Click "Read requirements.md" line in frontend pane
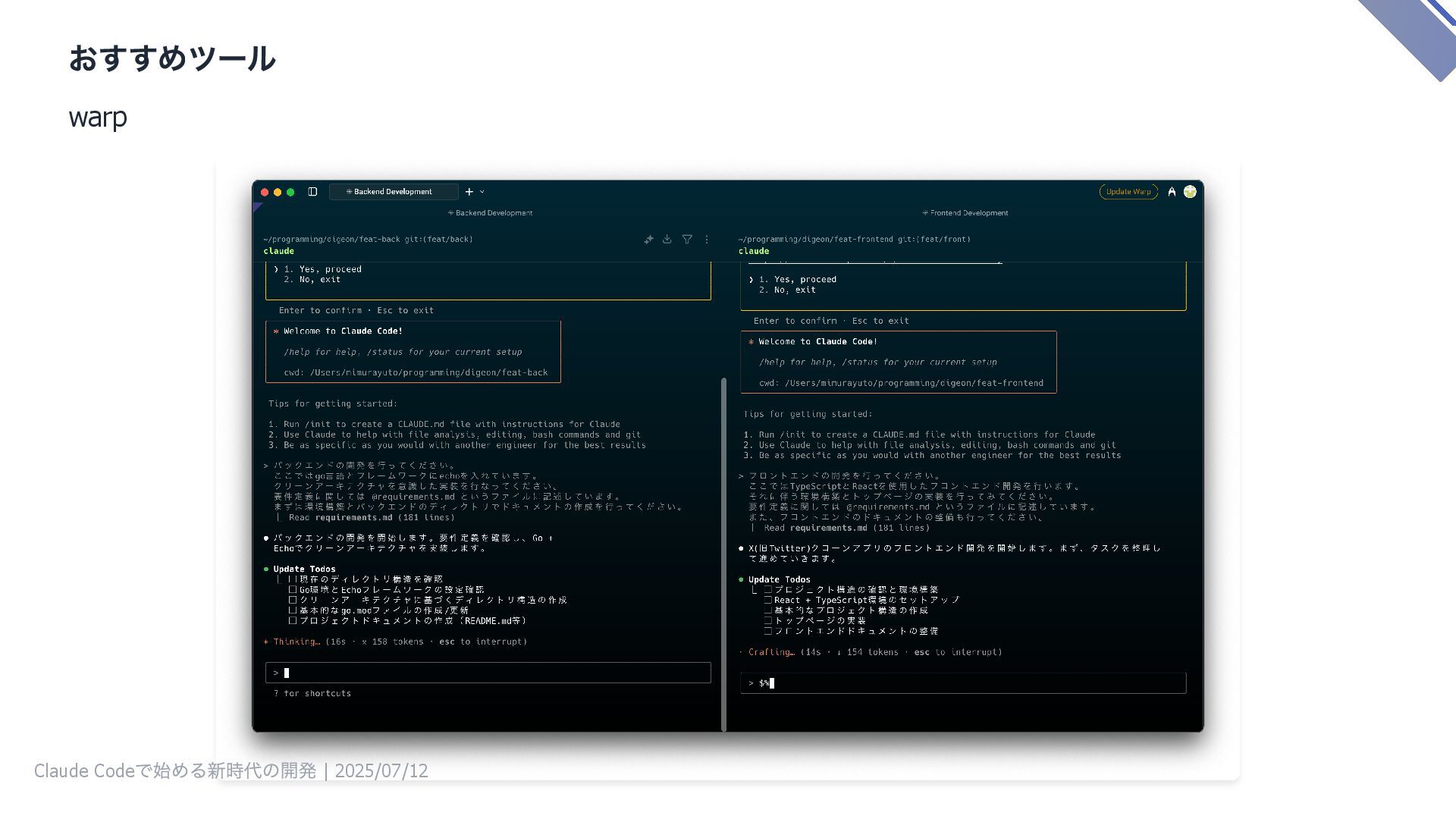The width and height of the screenshot is (1456, 819). coord(846,529)
